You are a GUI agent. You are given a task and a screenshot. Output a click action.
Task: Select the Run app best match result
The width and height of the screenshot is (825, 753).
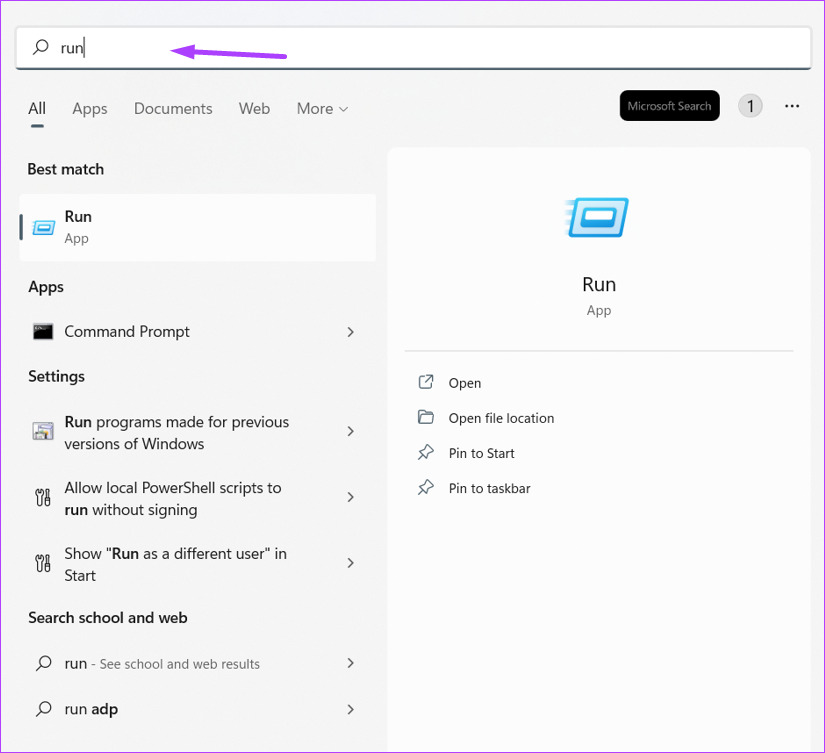(x=197, y=227)
